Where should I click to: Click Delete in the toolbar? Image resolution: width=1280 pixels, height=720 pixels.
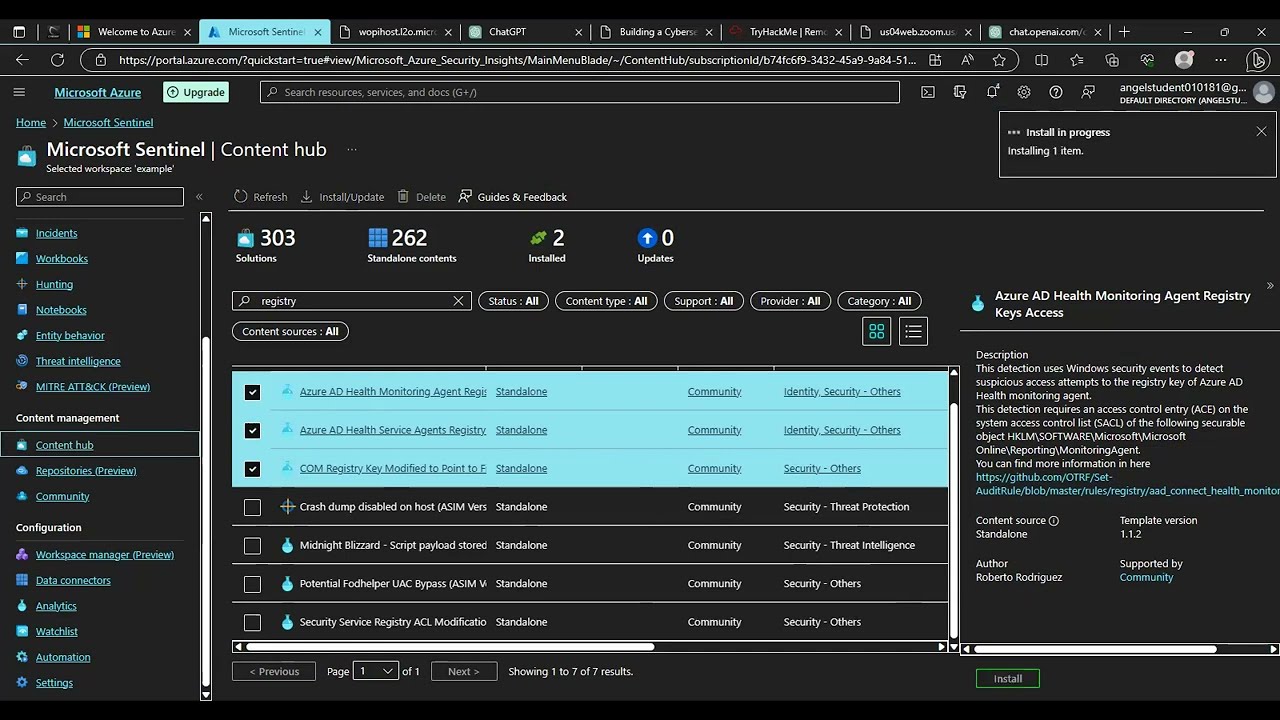tap(421, 197)
